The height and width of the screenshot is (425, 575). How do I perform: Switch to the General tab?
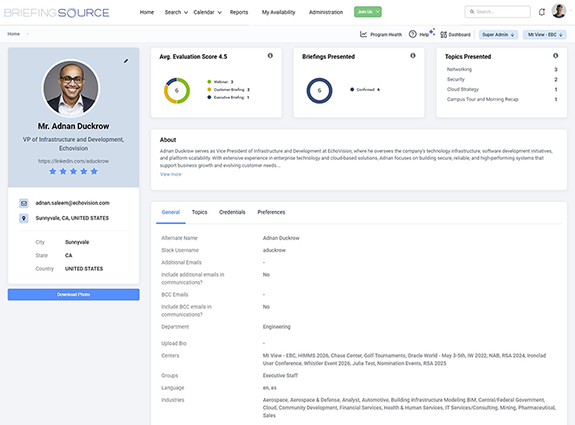pyautogui.click(x=171, y=212)
